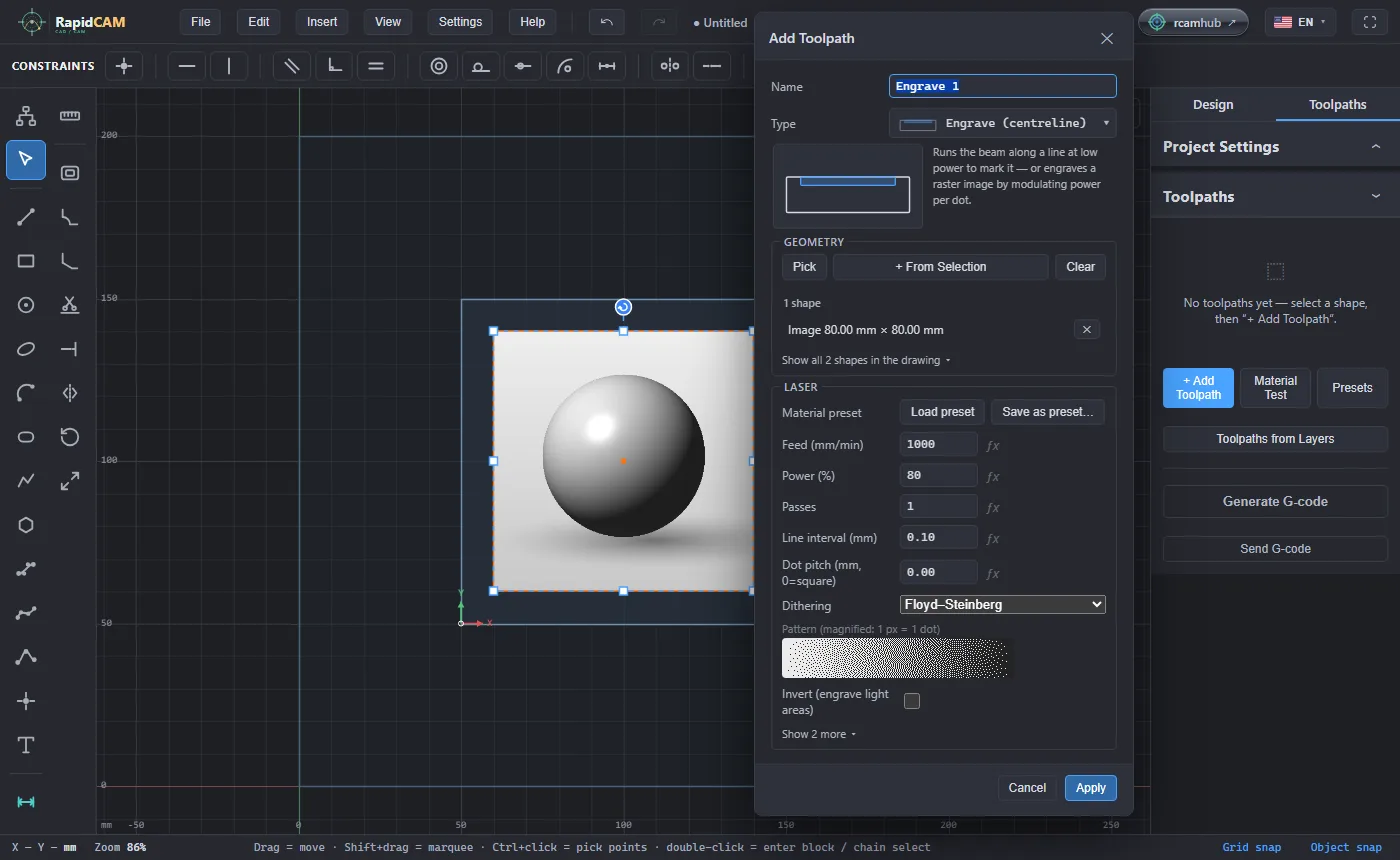The width and height of the screenshot is (1400, 860).
Task: Select the circle tool
Action: click(26, 305)
